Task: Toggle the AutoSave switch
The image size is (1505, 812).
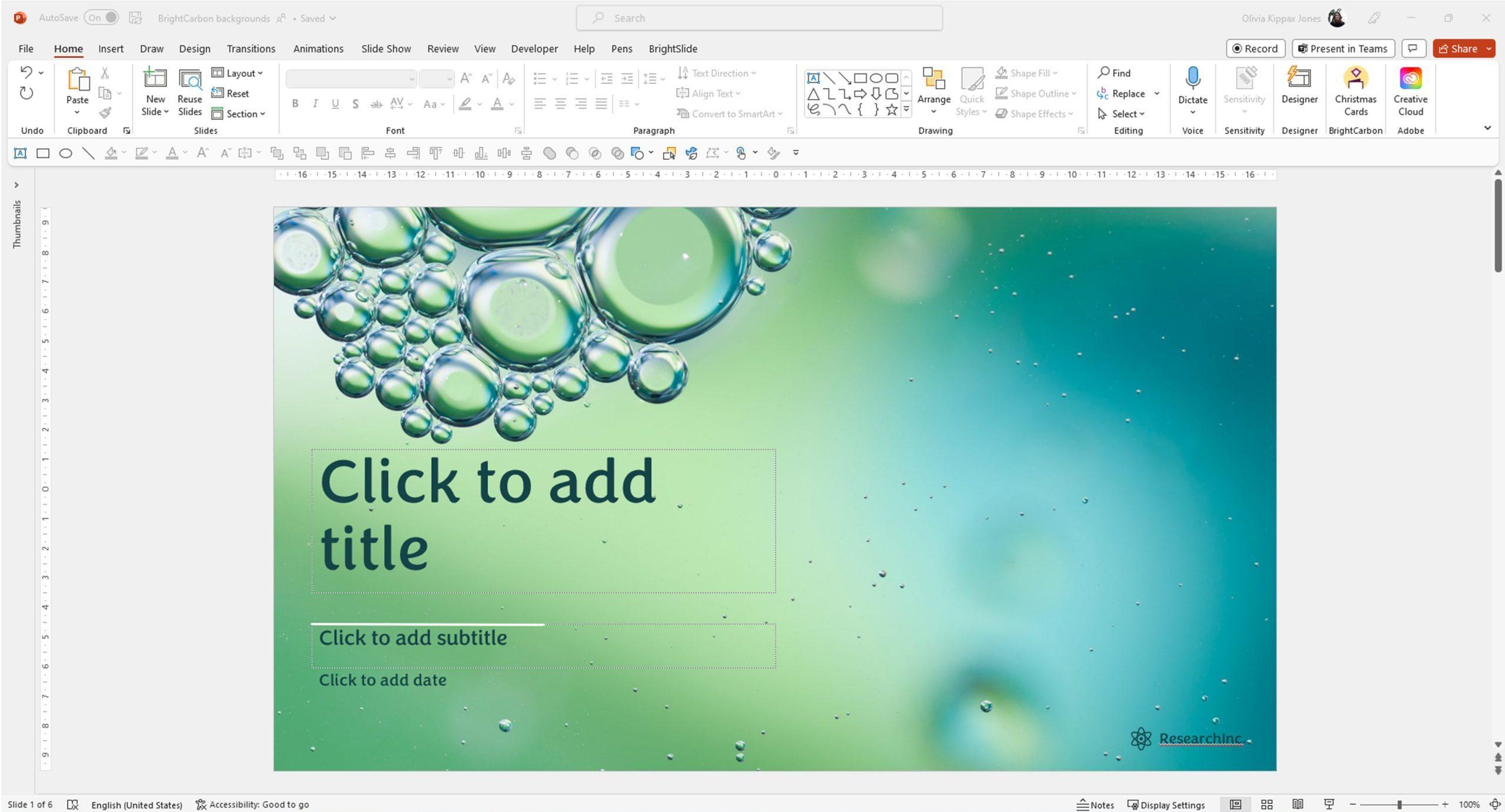Action: coord(101,18)
